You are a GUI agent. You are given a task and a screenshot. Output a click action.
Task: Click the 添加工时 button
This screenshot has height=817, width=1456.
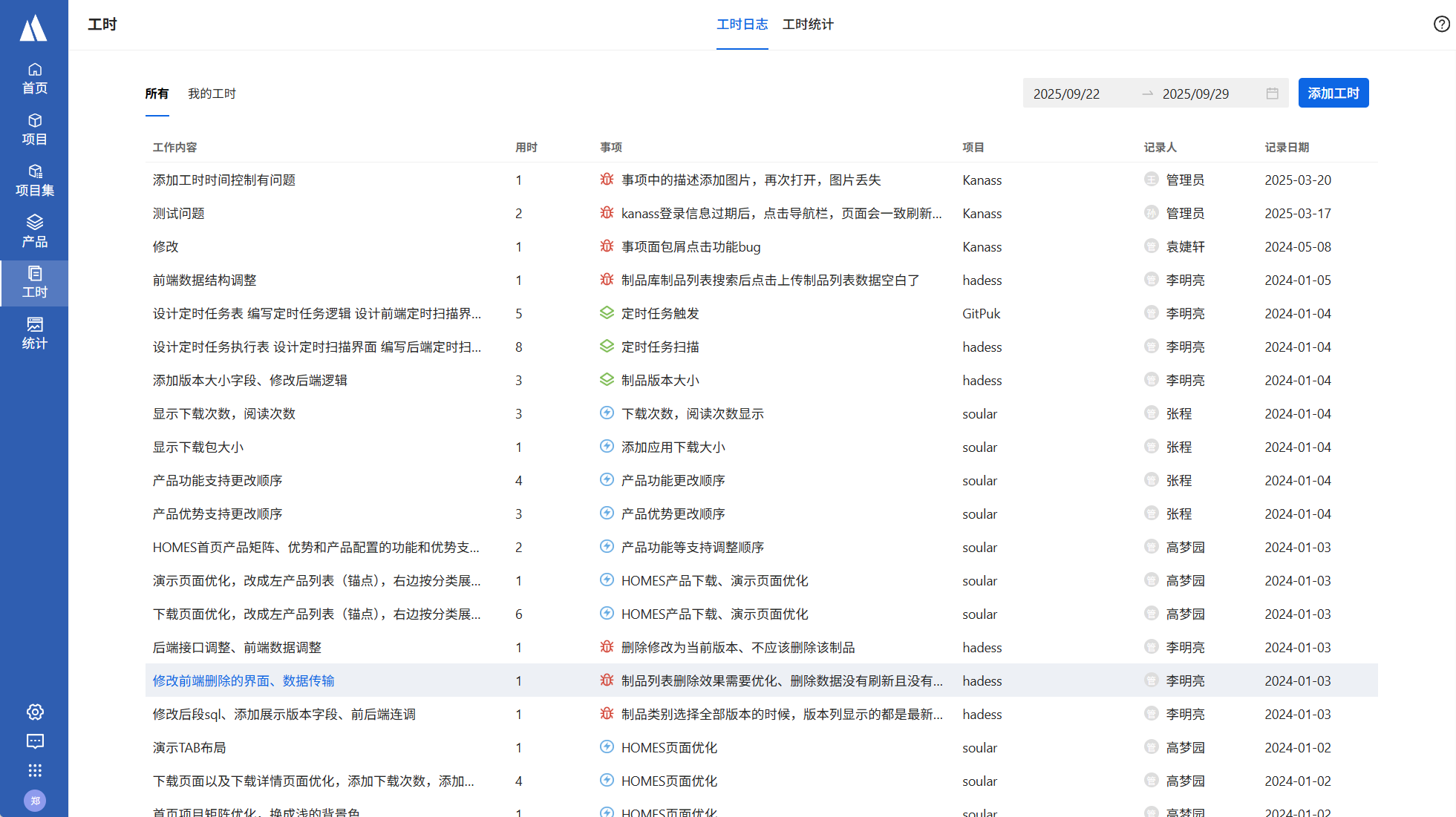click(1333, 93)
